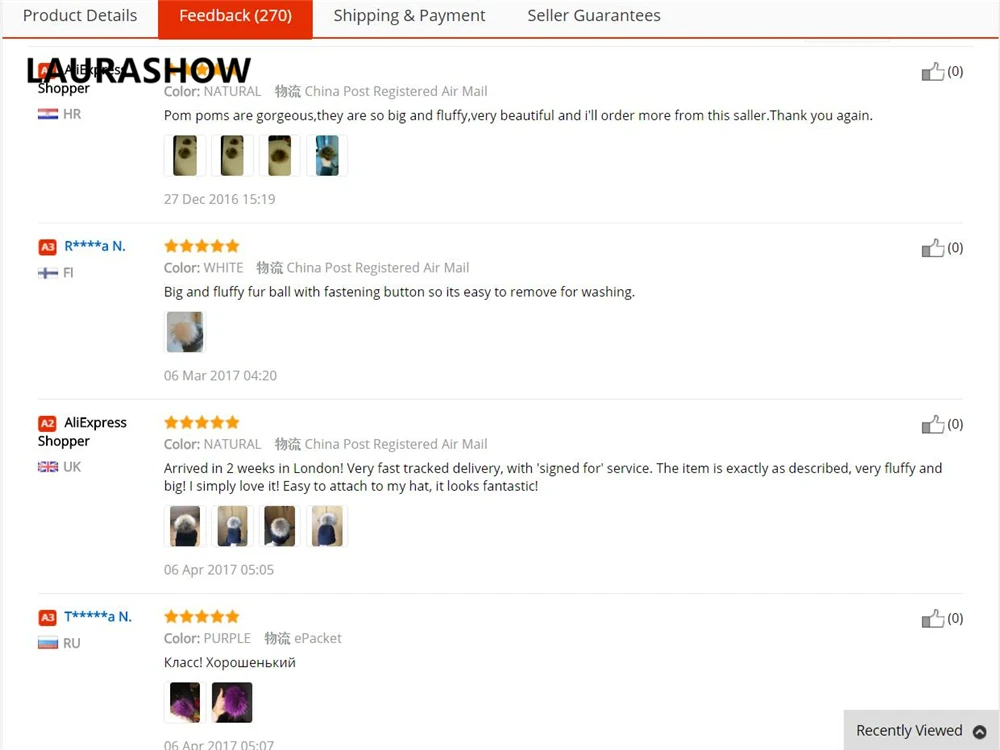Open the Seller Guarantees tab
Screen dimensions: 1000x750
(x=594, y=15)
